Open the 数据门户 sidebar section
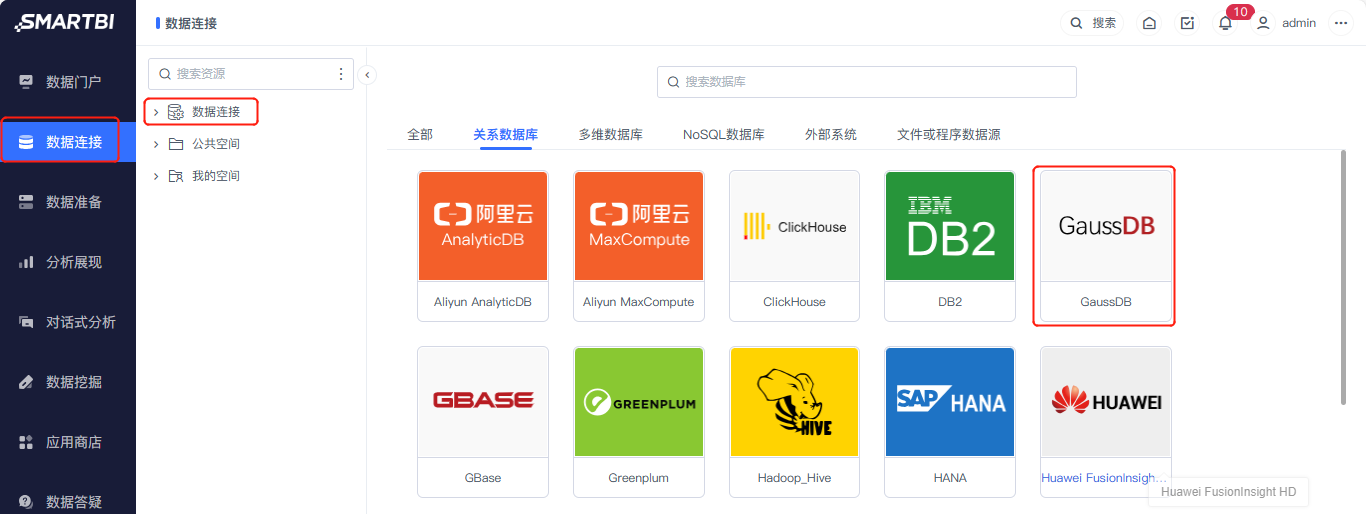 point(68,82)
